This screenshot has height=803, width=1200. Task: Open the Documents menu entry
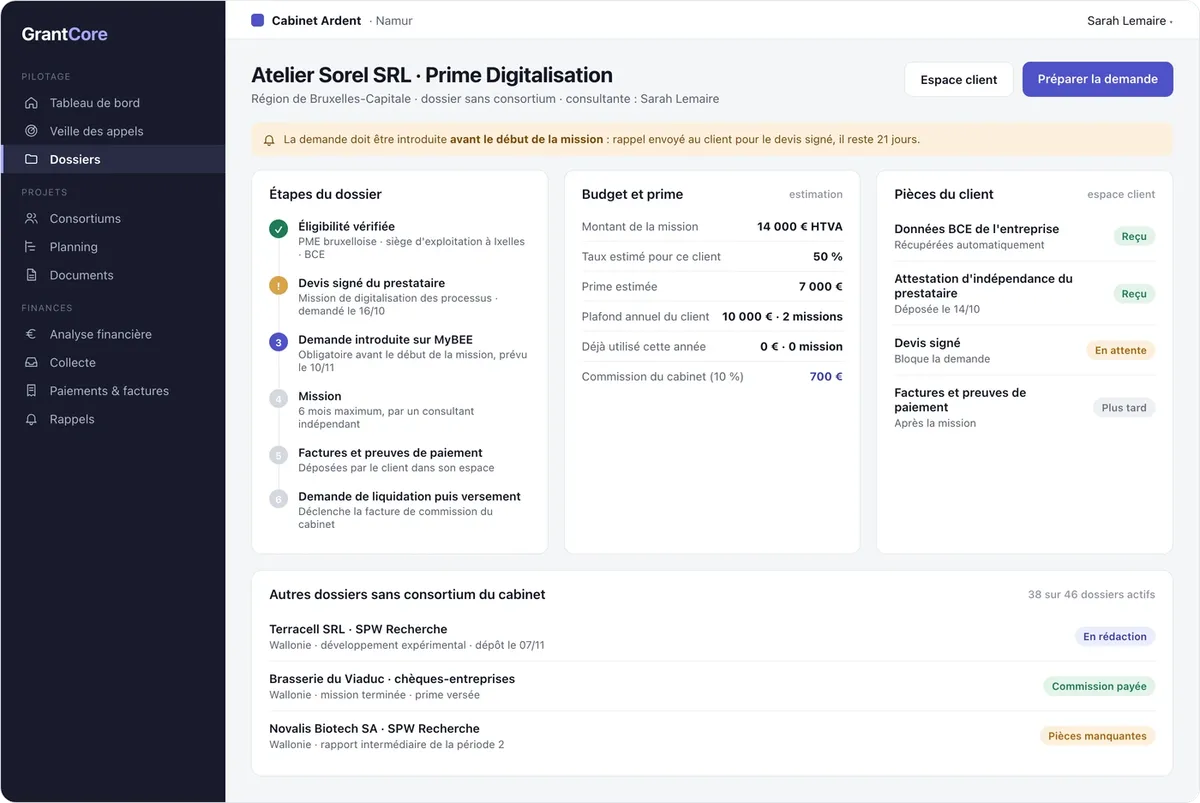(112, 275)
